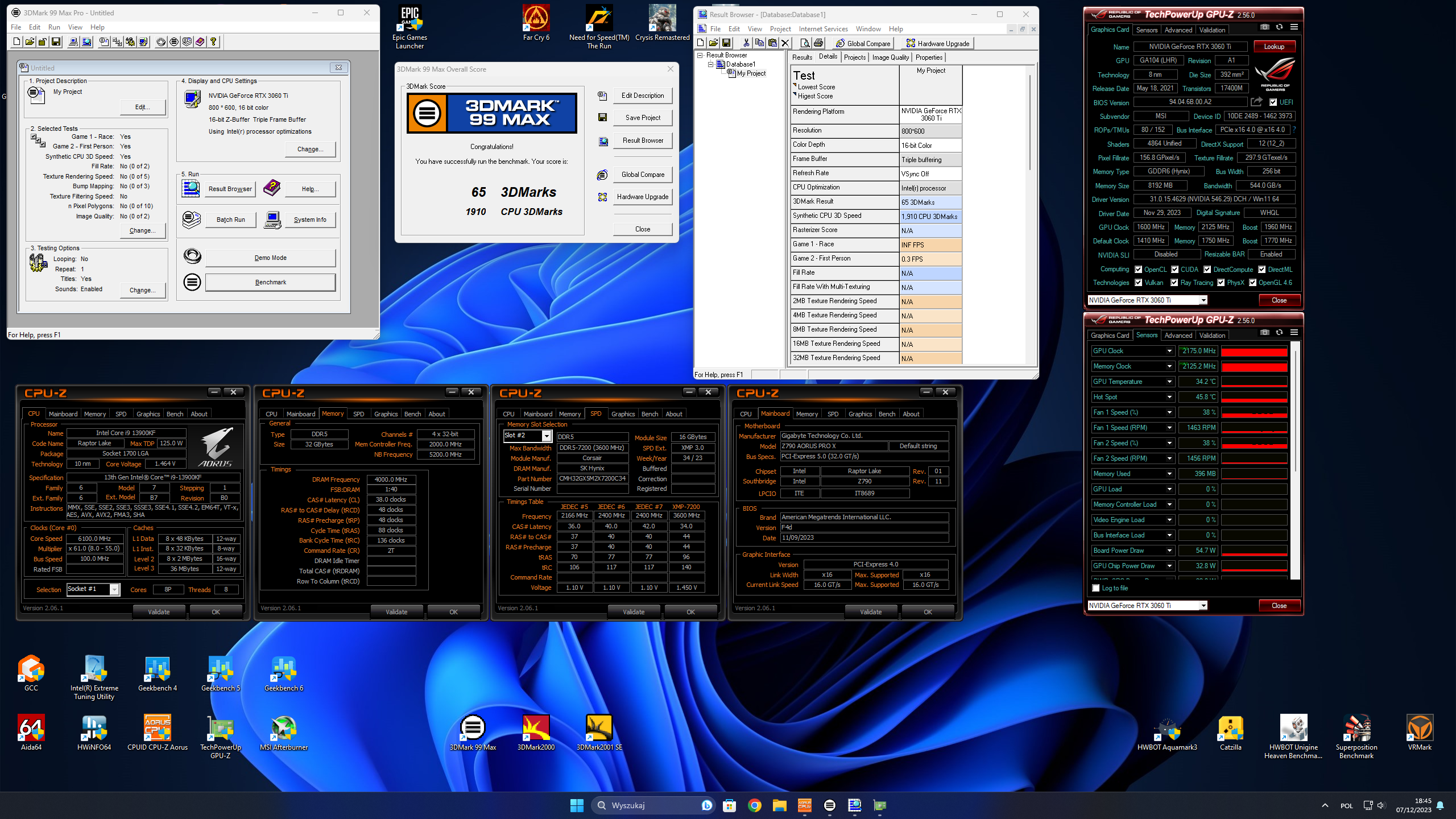Image resolution: width=1456 pixels, height=819 pixels.
Task: Click Hardware Upgrade button in score dialog
Action: 643,197
